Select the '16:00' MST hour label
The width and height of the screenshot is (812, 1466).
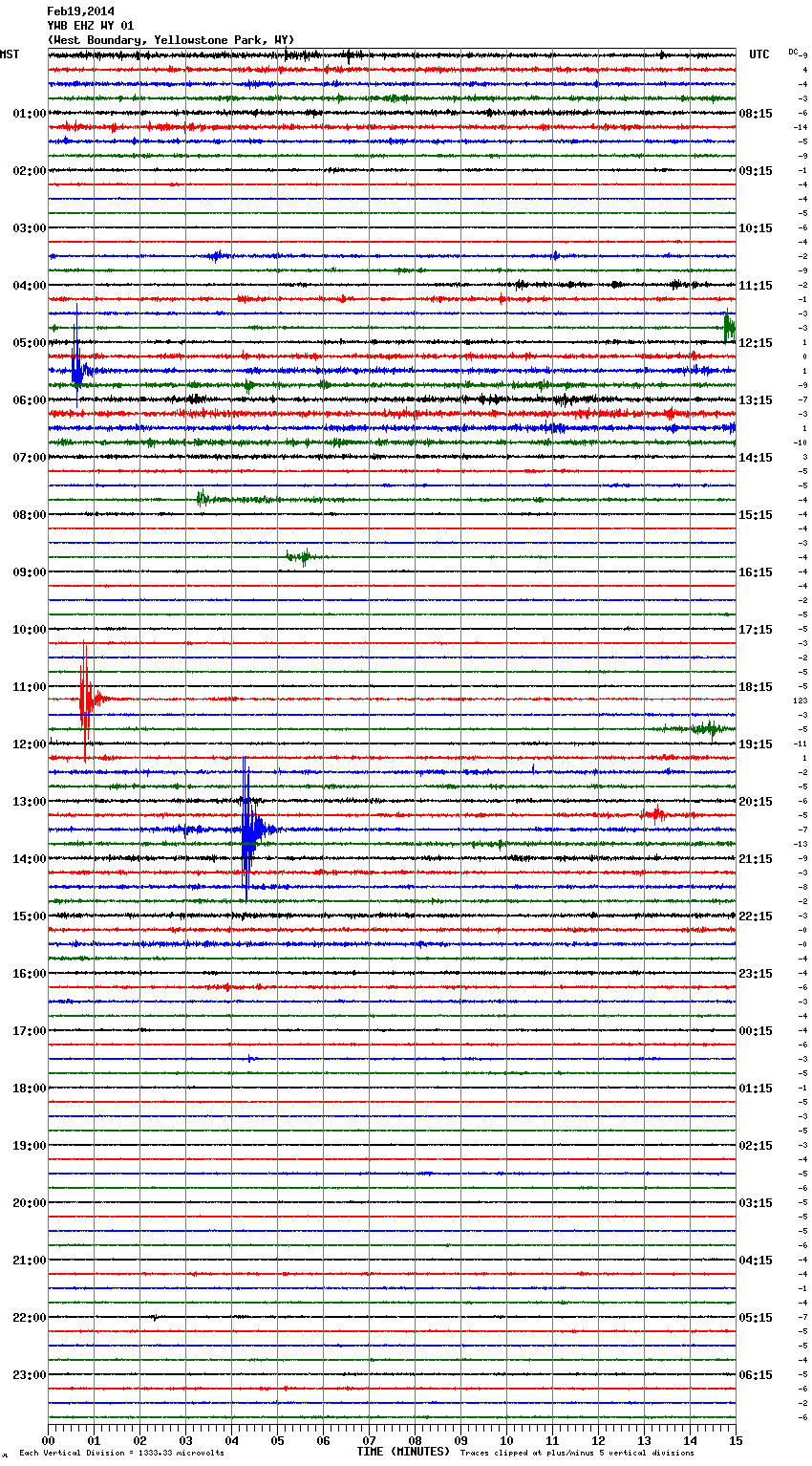[x=30, y=974]
